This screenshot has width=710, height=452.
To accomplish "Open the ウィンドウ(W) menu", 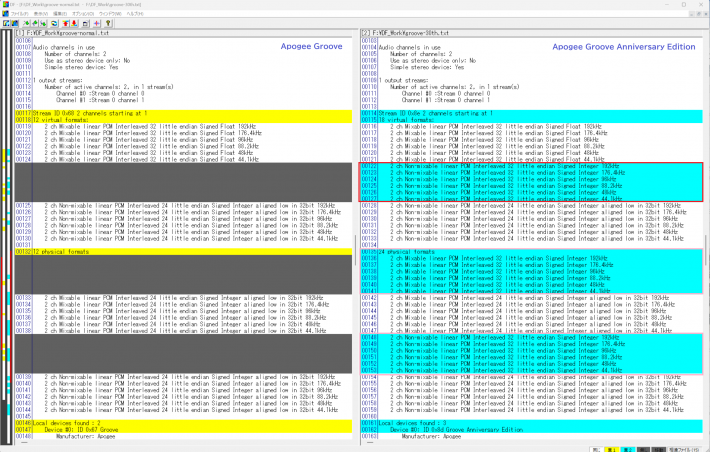I will coord(110,14).
